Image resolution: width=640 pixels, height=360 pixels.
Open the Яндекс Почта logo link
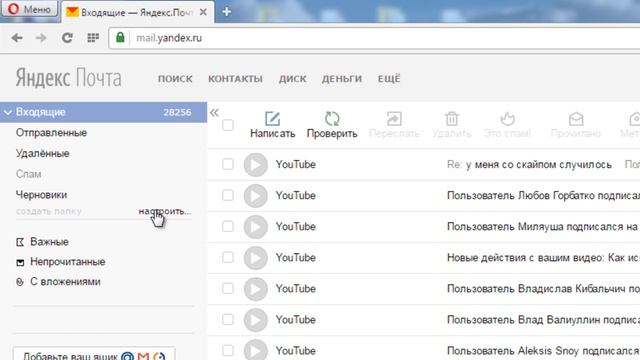click(x=68, y=78)
